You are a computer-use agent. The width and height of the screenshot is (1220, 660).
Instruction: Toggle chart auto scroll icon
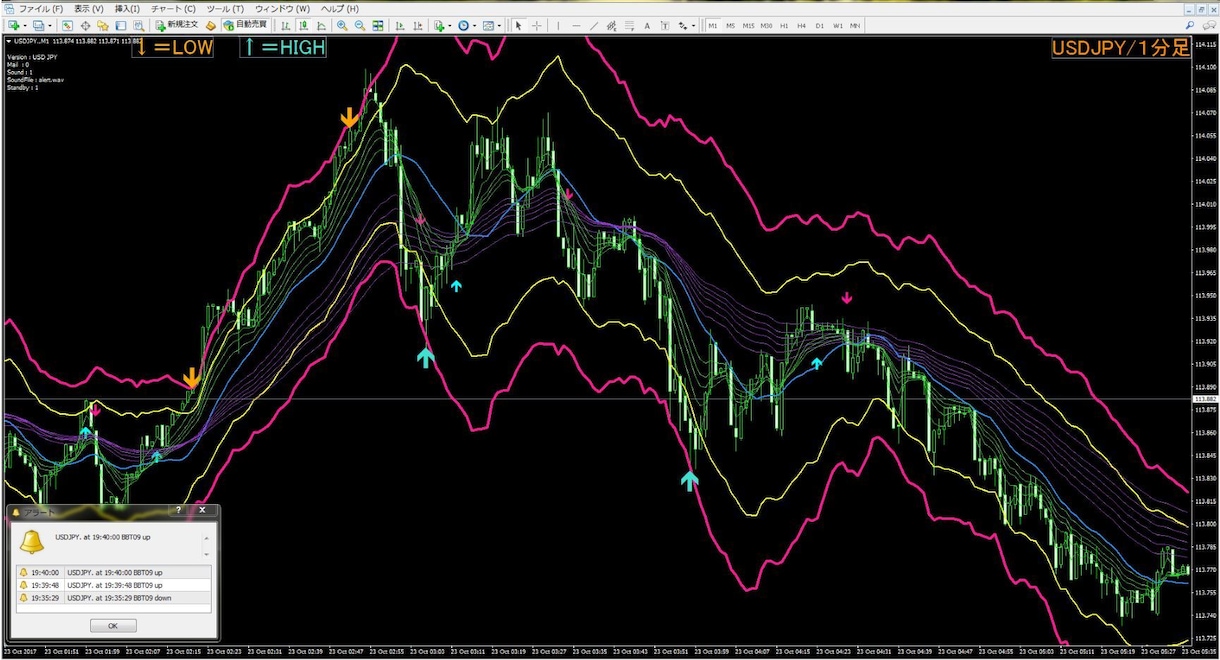point(400,25)
